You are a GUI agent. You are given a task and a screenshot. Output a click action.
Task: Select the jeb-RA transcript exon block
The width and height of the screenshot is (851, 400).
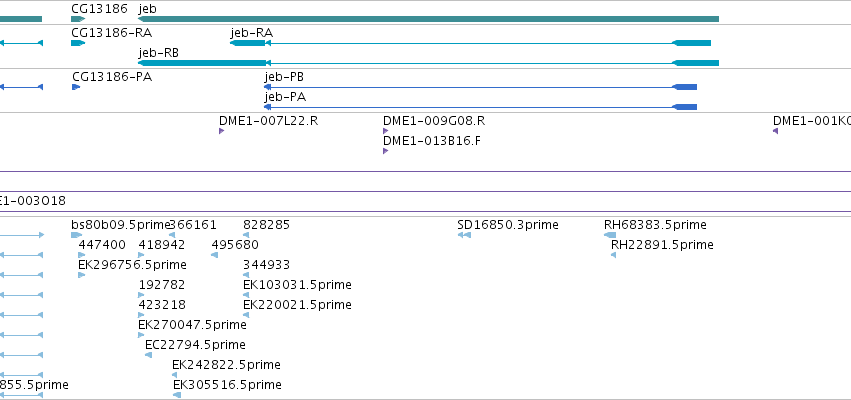pos(248,43)
